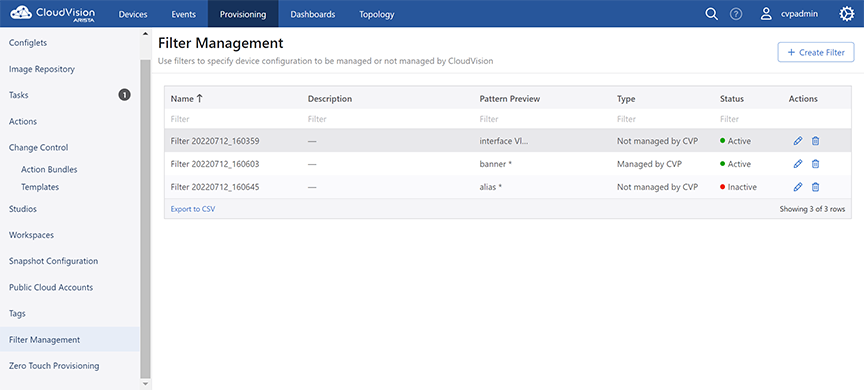
Task: Create a new filter
Action: 816,52
